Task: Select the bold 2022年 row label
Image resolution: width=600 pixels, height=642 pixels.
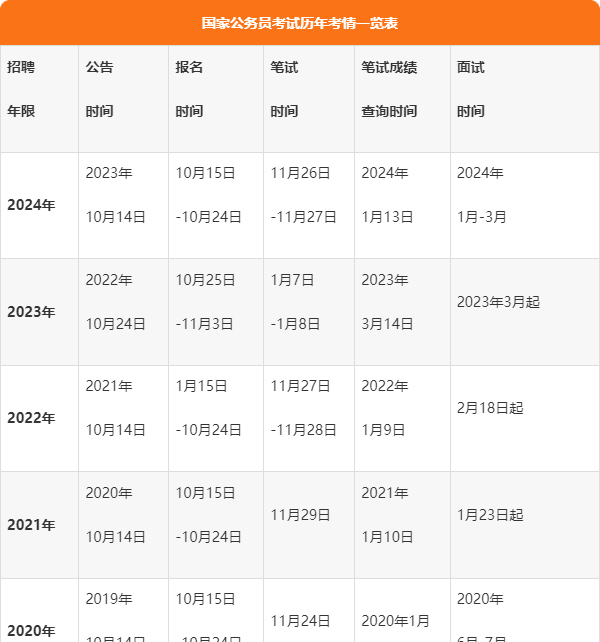Action: point(31,418)
